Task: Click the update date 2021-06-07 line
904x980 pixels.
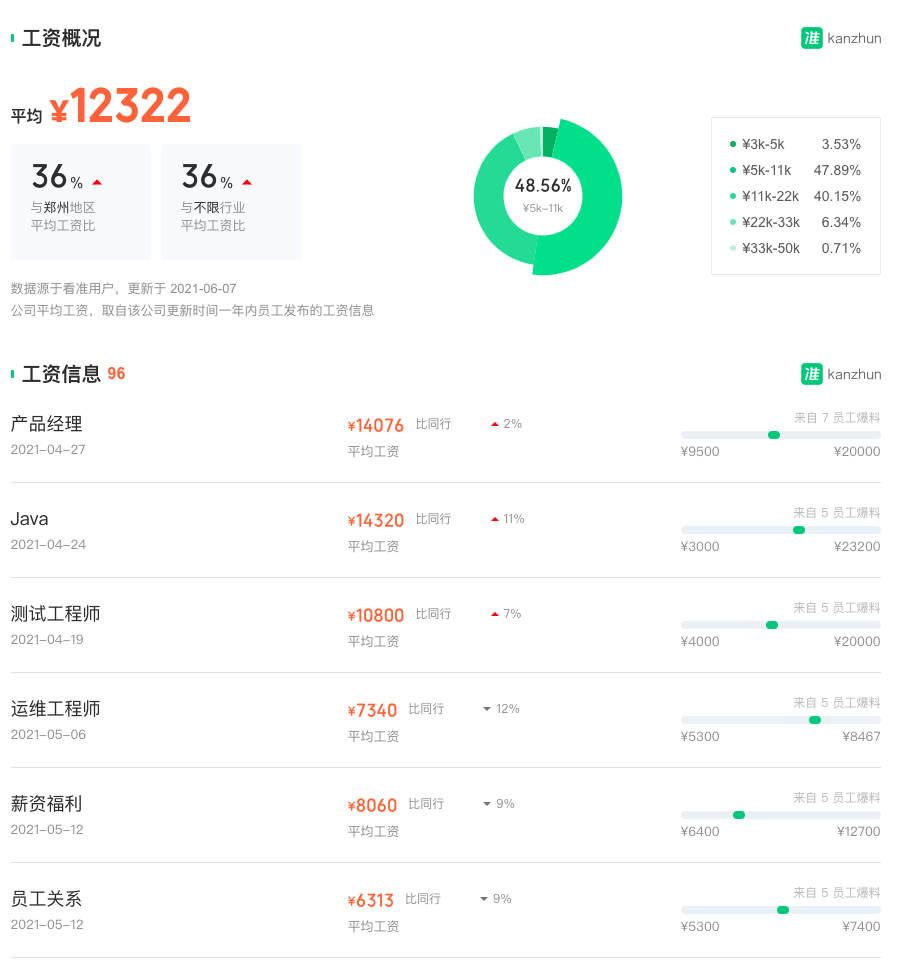Action: click(124, 289)
